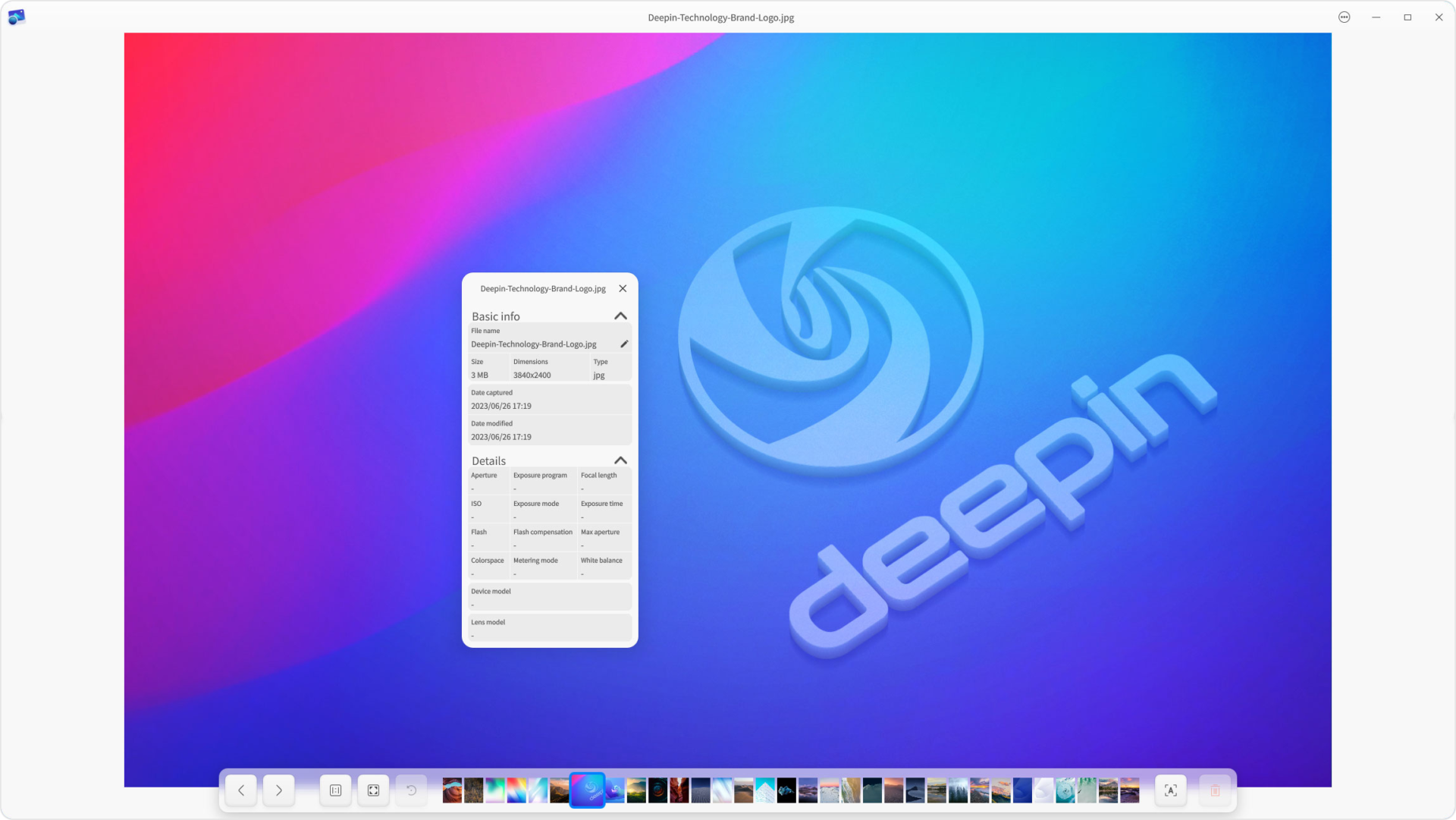Click the 'Exposure program' label
Screen dimensions: 1456x820
(540, 476)
